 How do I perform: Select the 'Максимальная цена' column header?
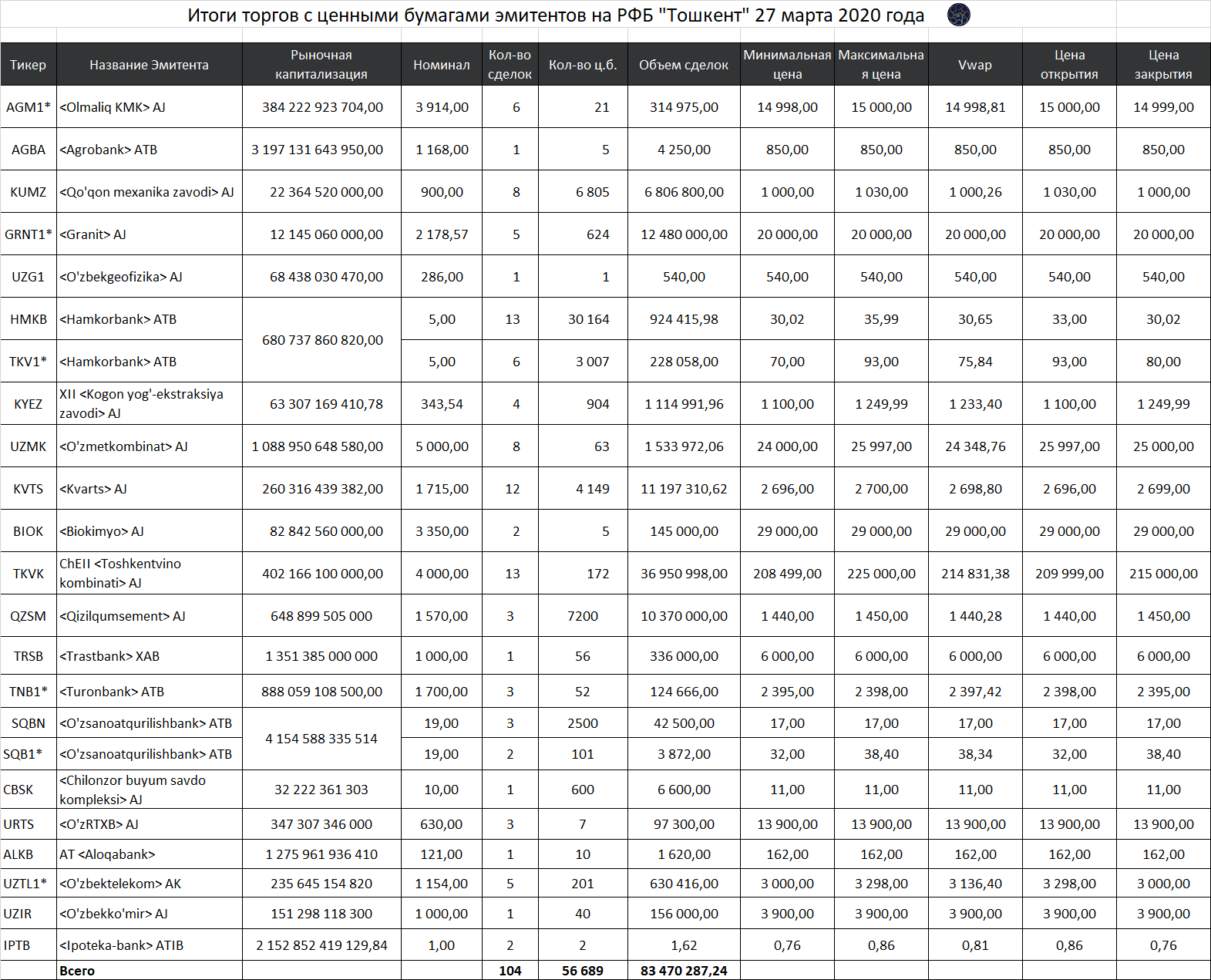881,65
